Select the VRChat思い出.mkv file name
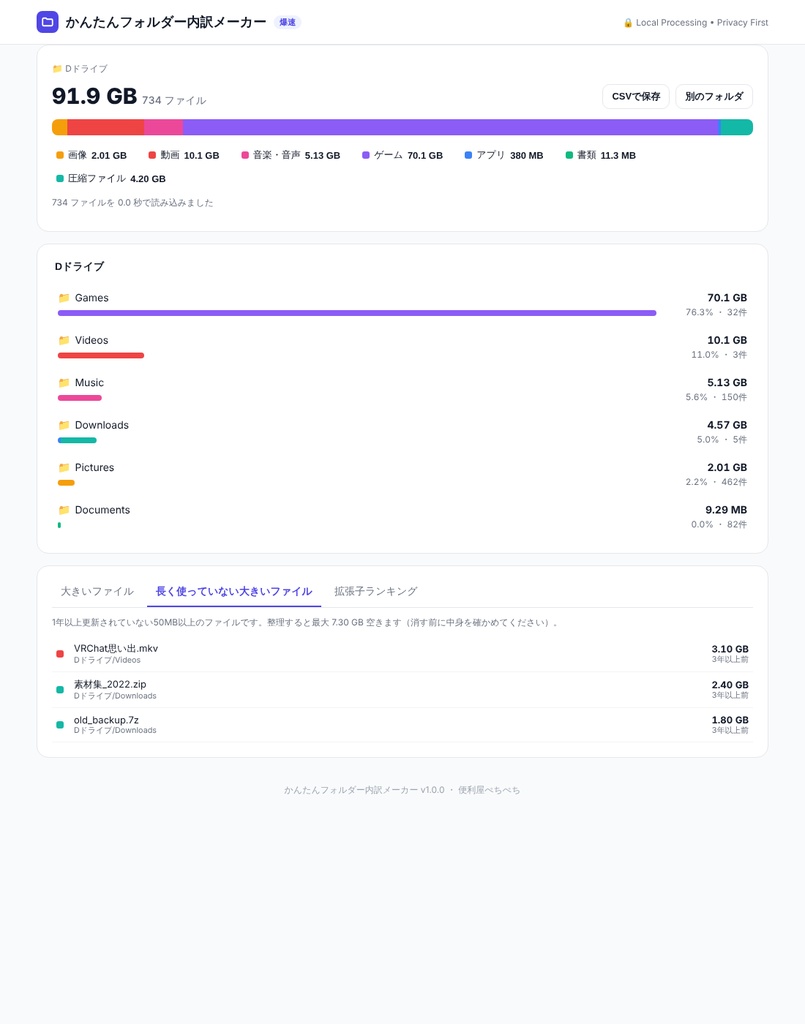805x1024 pixels. [x=116, y=648]
